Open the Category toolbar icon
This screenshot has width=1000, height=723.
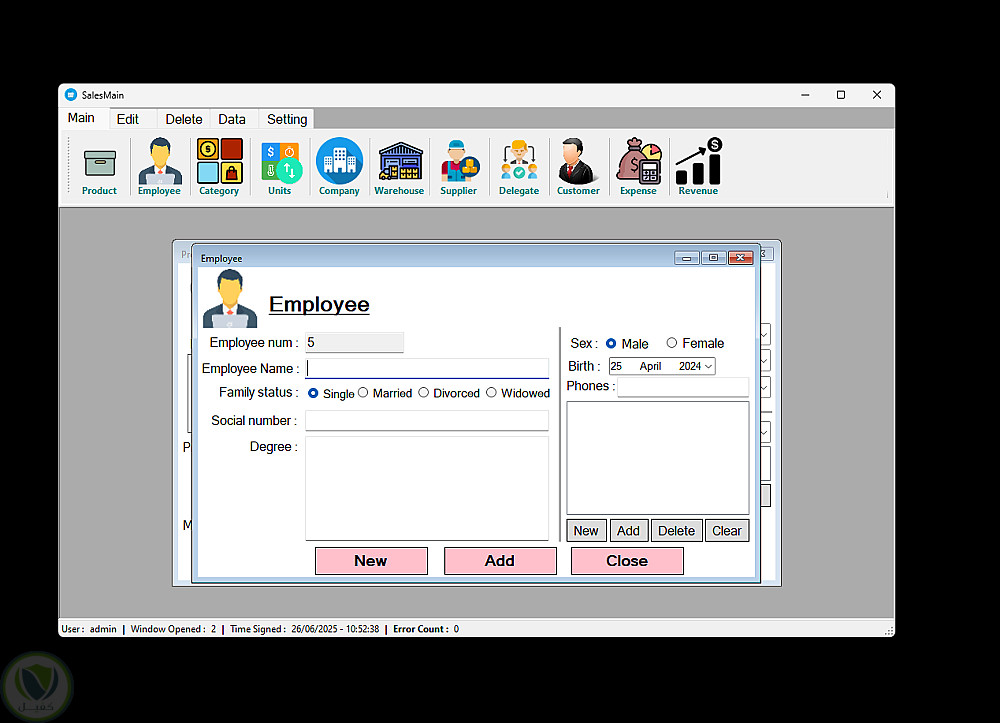(x=219, y=168)
